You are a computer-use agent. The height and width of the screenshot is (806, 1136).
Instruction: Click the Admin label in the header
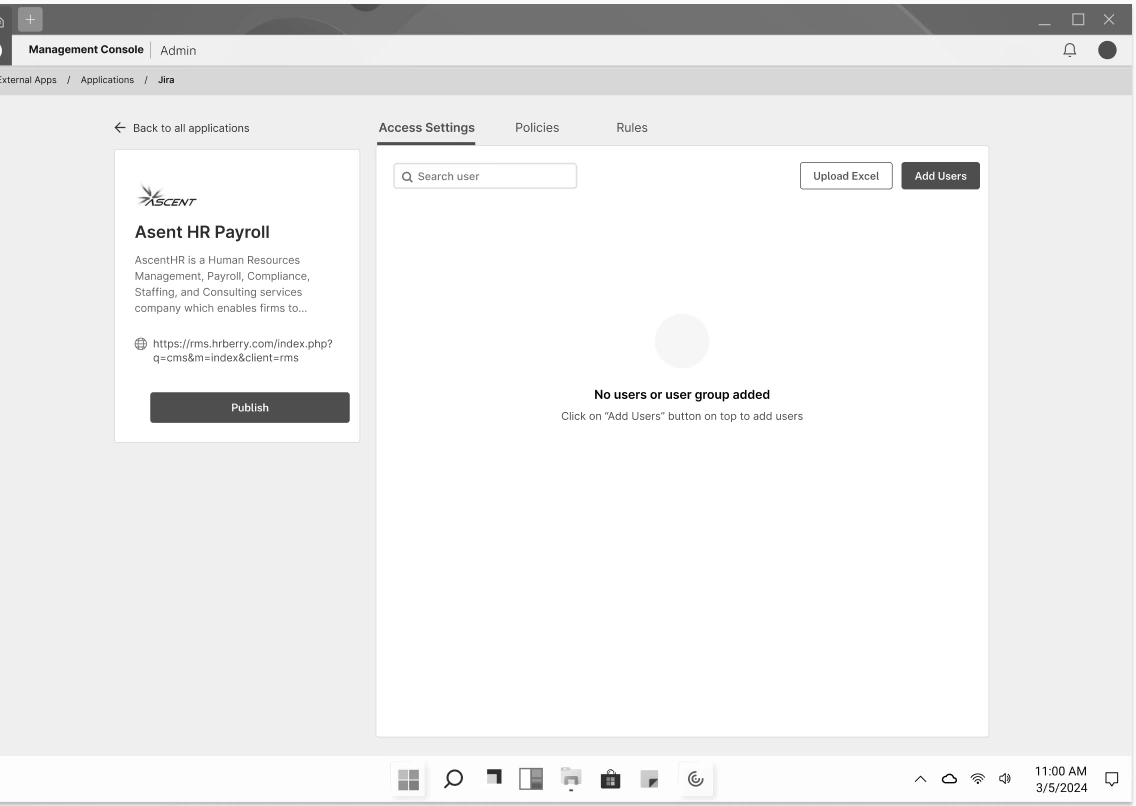tap(178, 50)
